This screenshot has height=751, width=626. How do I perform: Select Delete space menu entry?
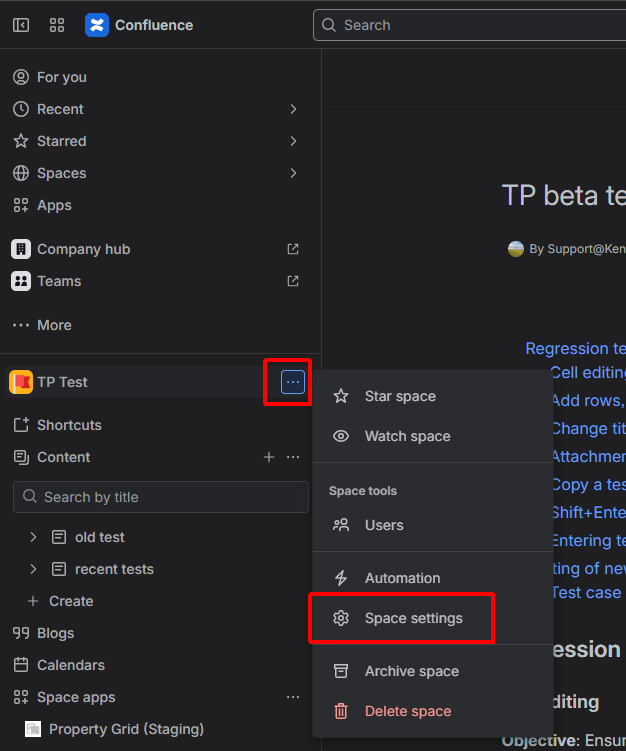pyautogui.click(x=407, y=711)
